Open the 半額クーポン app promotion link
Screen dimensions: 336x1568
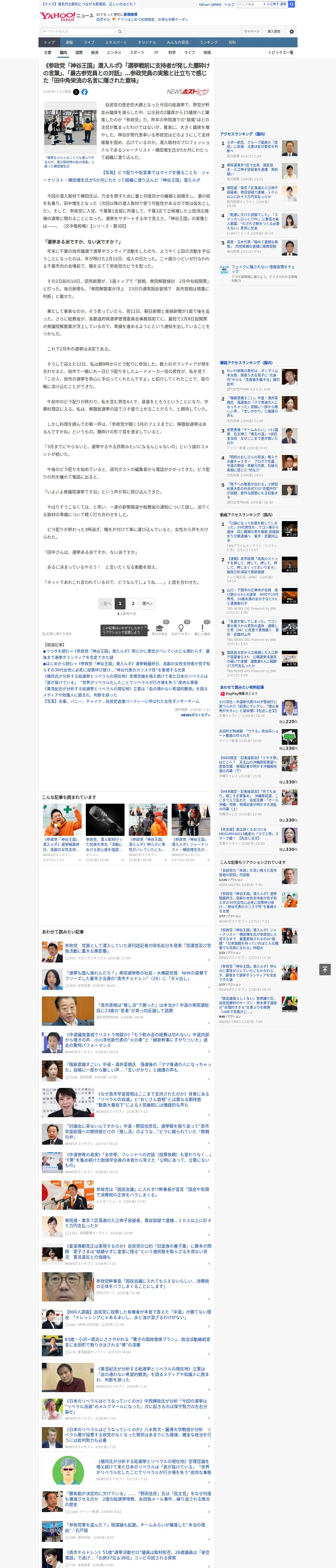[153, 20]
